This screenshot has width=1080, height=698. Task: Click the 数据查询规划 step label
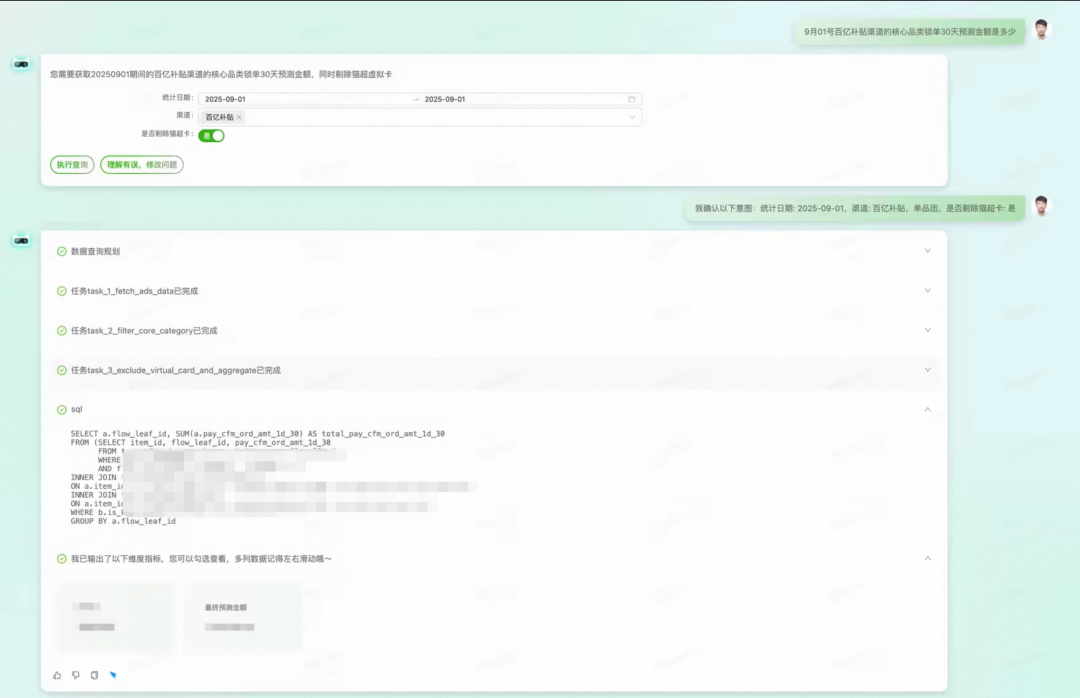click(x=95, y=252)
